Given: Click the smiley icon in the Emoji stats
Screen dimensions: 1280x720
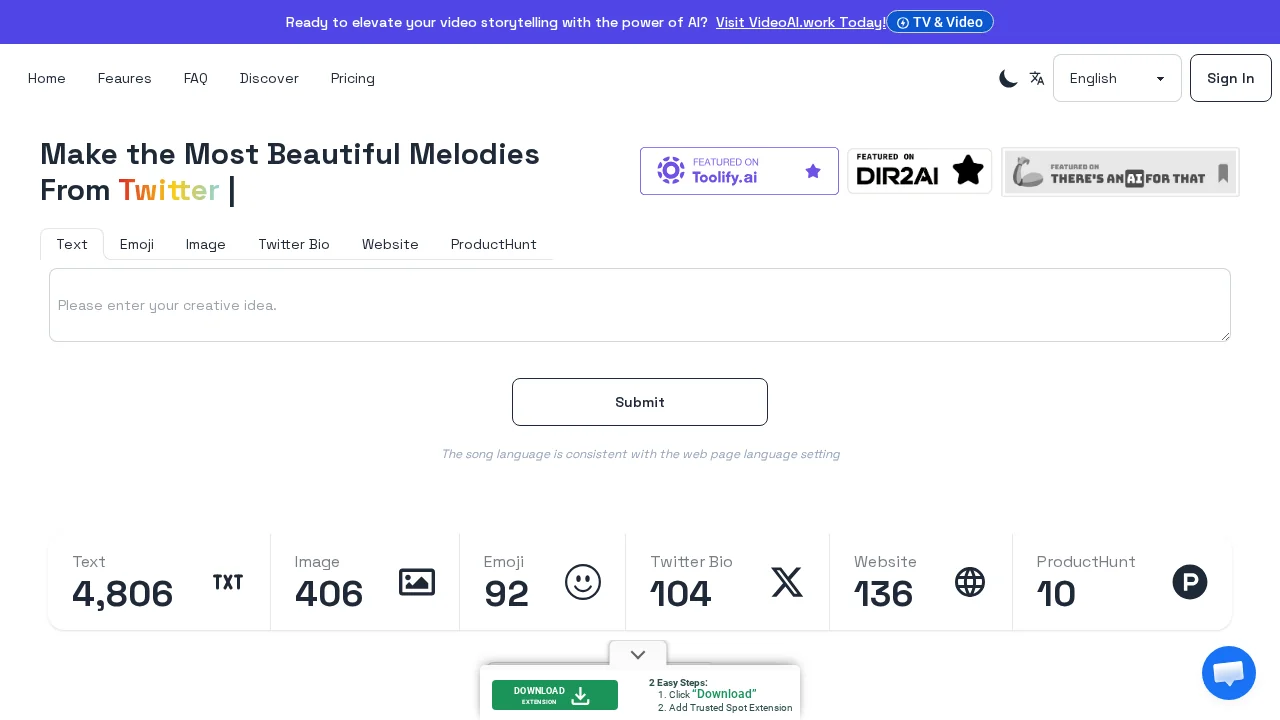Looking at the screenshot, I should 583,582.
